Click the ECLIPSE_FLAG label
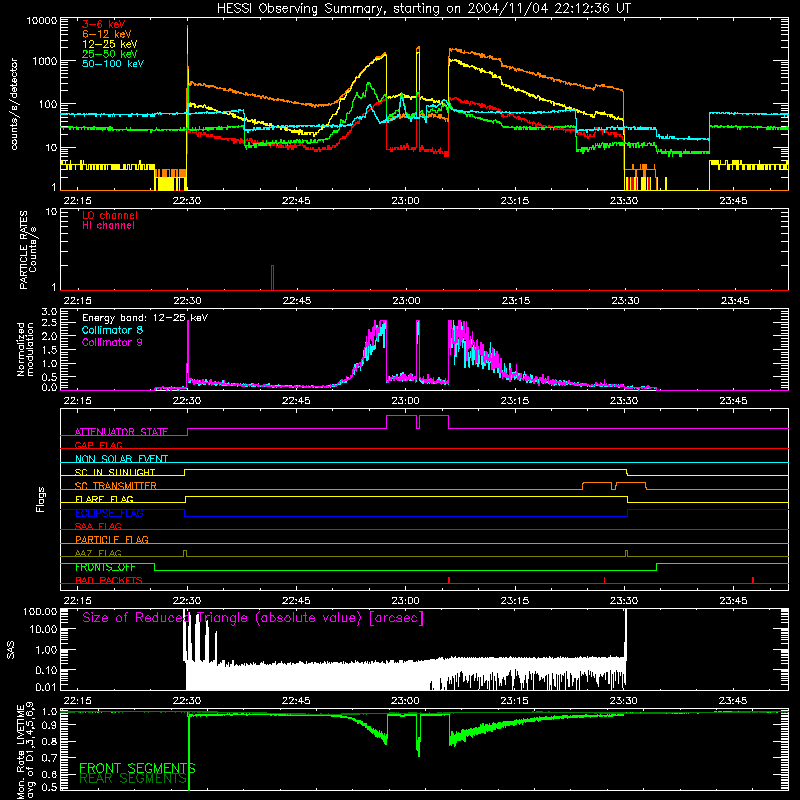800x800 pixels. (x=109, y=513)
